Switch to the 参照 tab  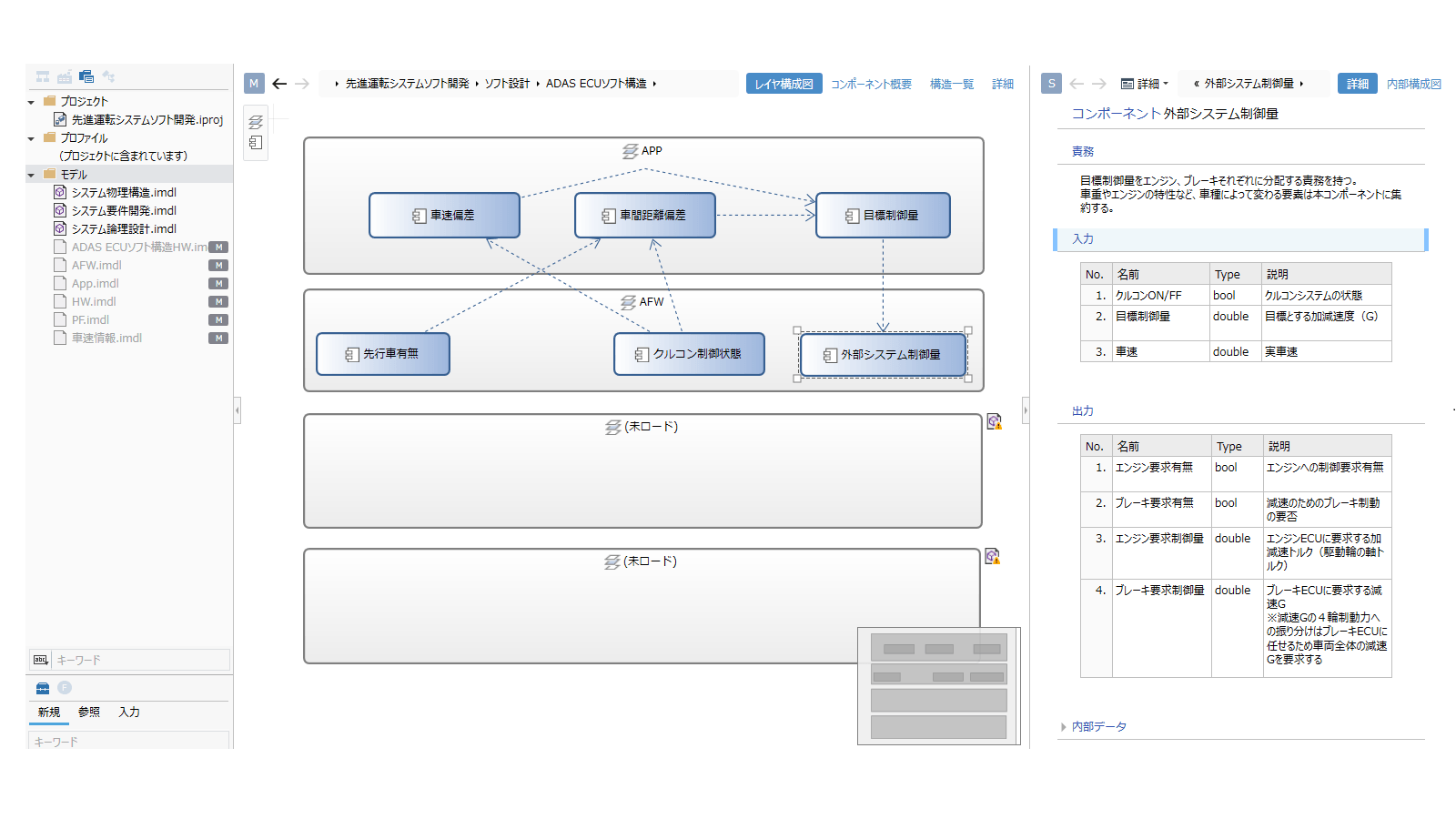pyautogui.click(x=88, y=713)
